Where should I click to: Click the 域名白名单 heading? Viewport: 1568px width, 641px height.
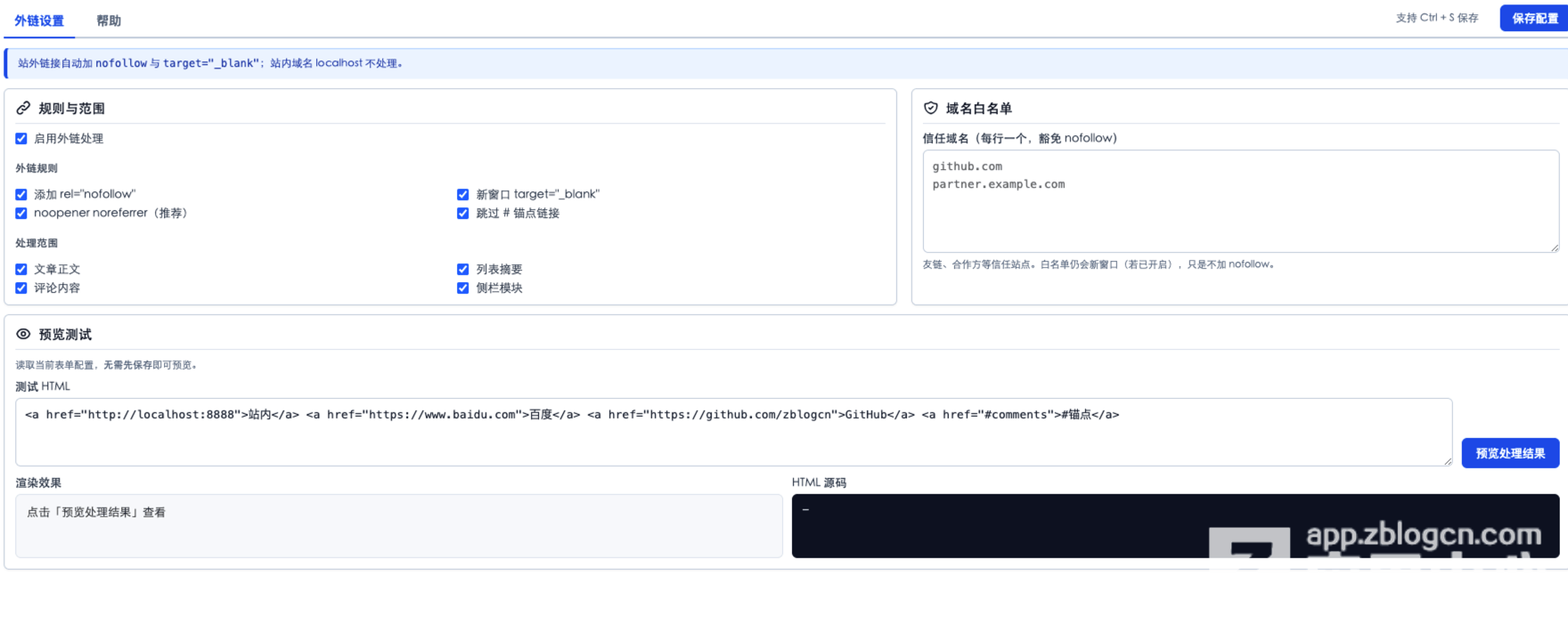point(978,109)
